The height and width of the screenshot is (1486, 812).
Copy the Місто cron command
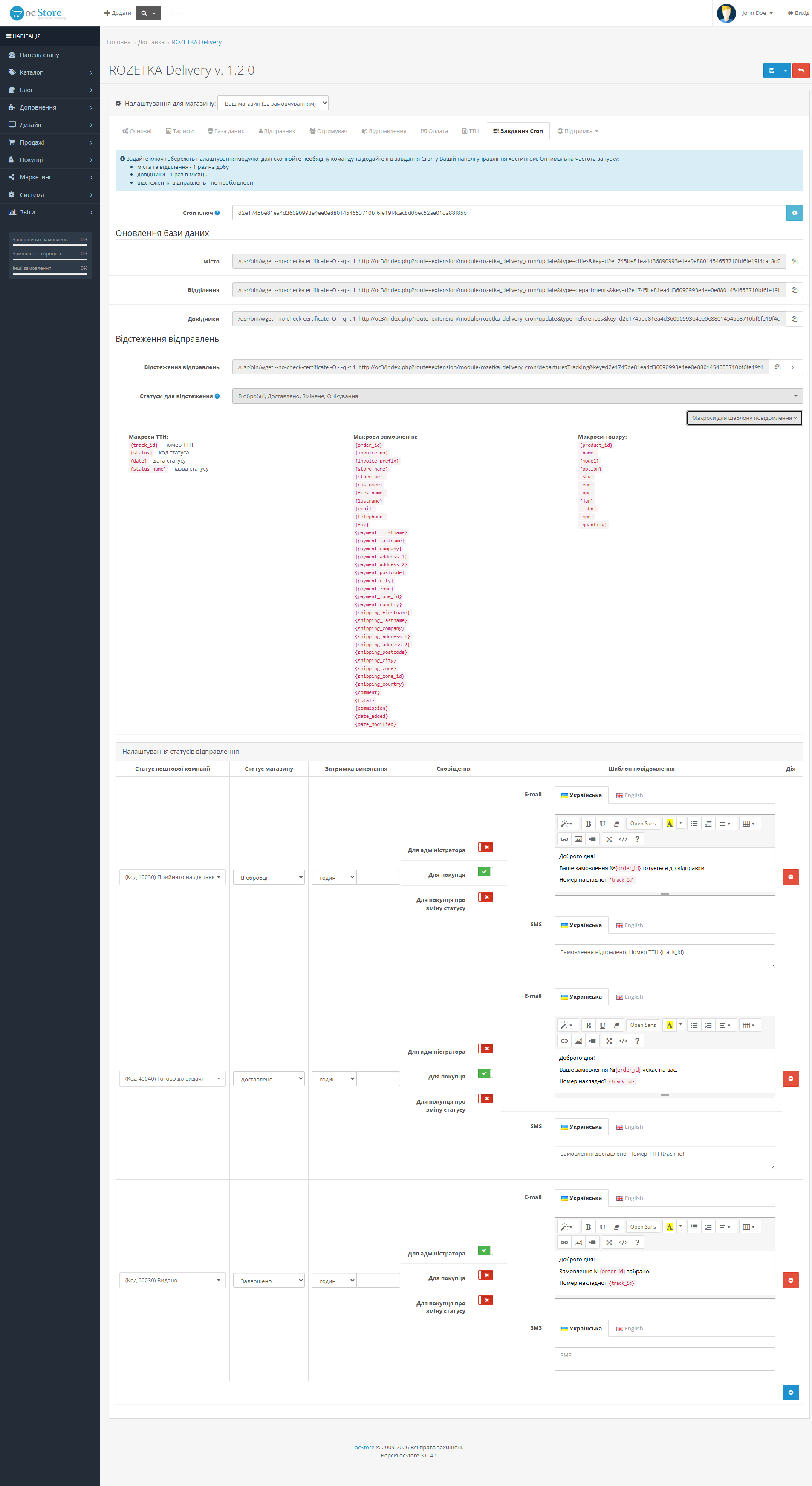tap(794, 261)
